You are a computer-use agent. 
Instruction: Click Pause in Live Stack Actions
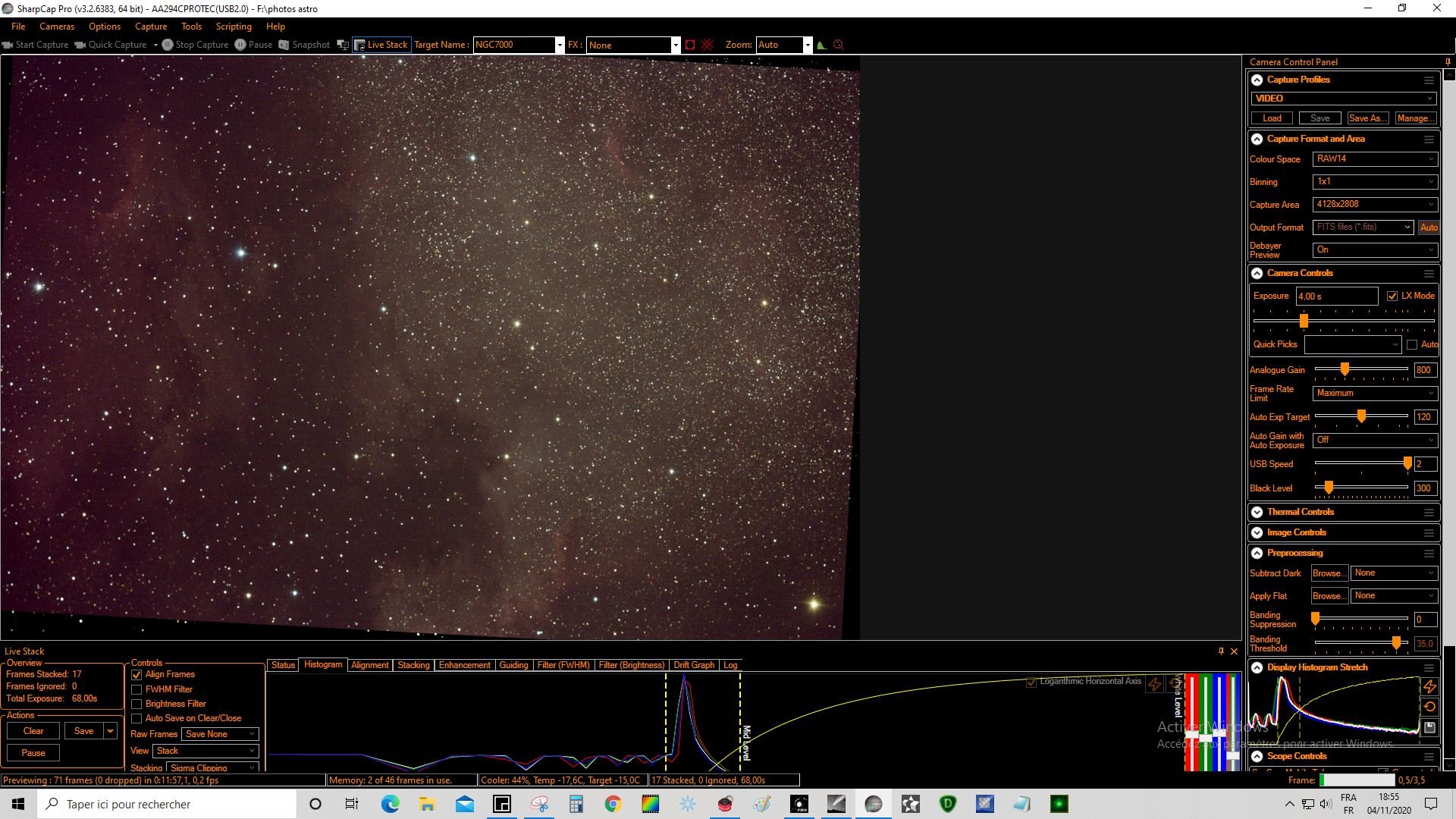[33, 753]
